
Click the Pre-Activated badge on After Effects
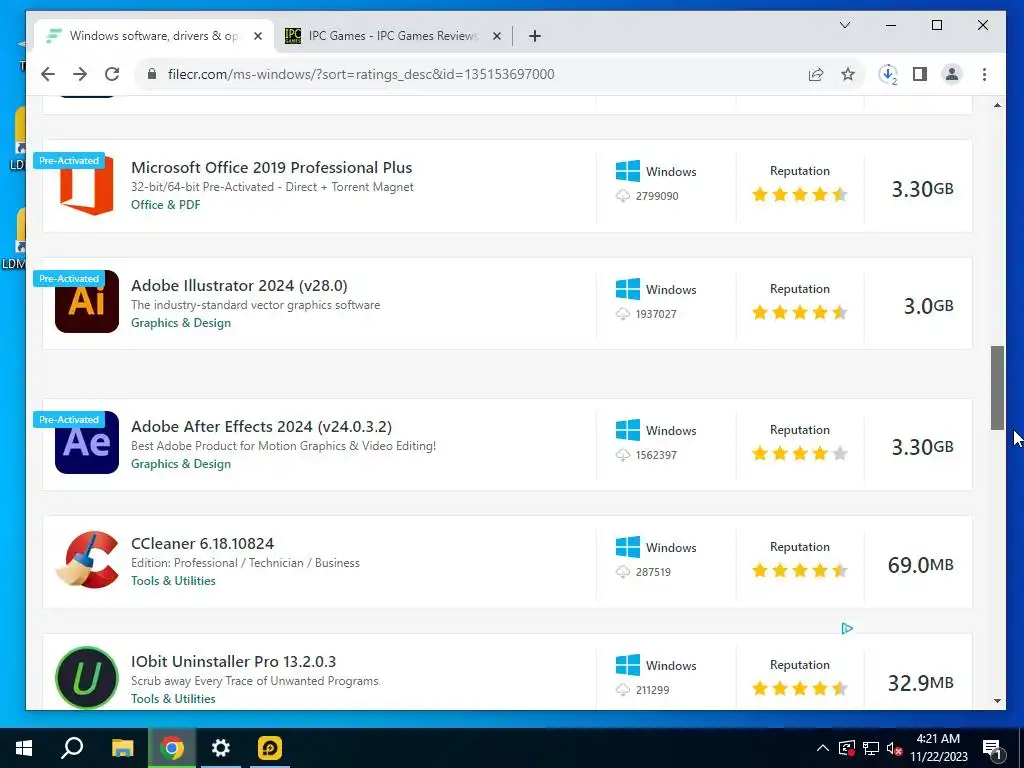pyautogui.click(x=69, y=420)
